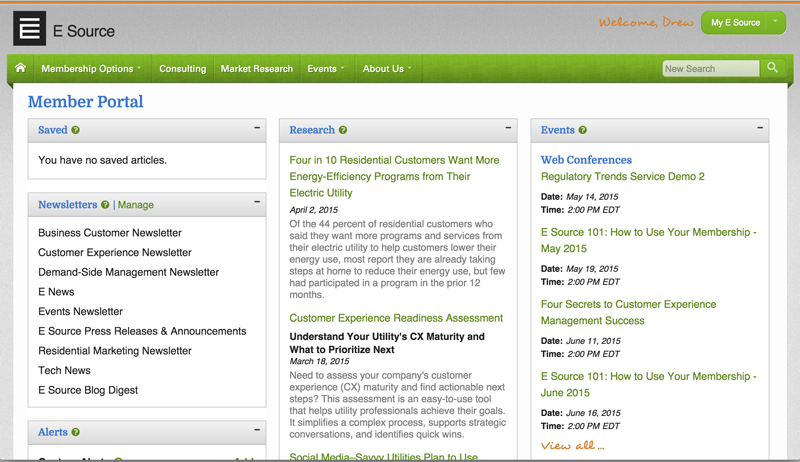Open the Events Newsletter
The width and height of the screenshot is (800, 462).
(x=81, y=311)
